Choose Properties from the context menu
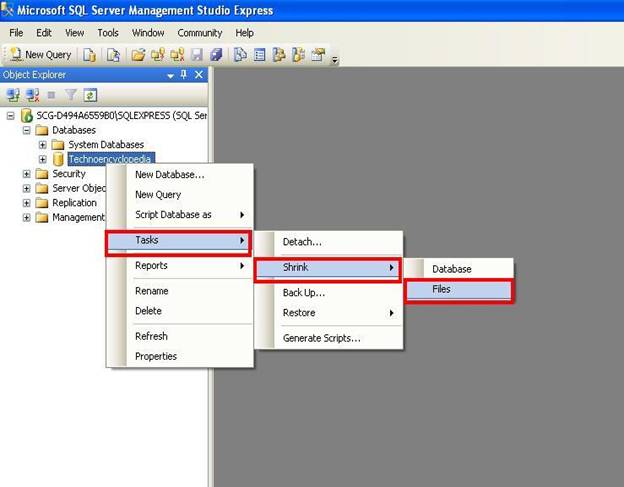Image resolution: width=624 pixels, height=487 pixels. coord(180,356)
